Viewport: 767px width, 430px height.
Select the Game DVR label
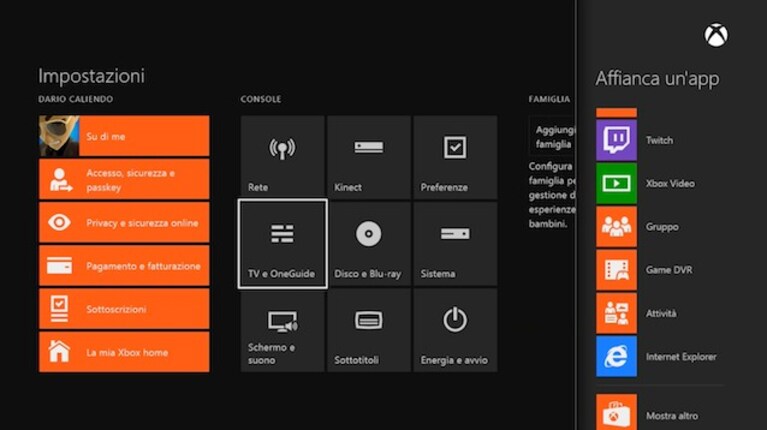669,270
